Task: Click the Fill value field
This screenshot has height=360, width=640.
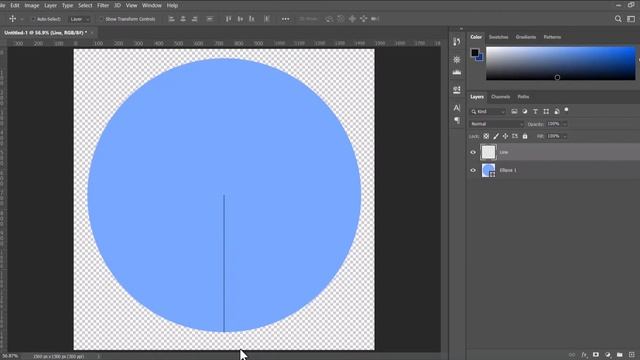Action: [x=554, y=136]
